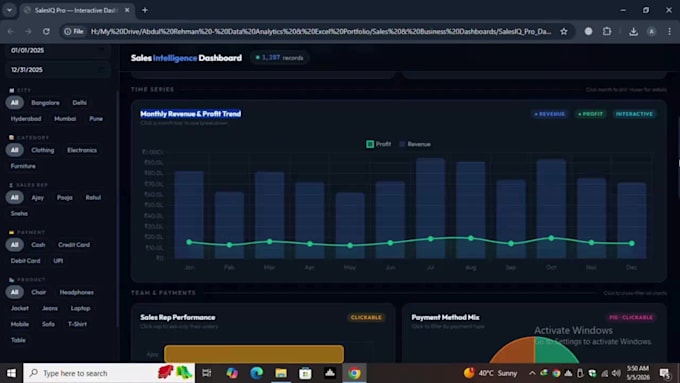Filter by product Jacket
The image size is (680, 383).
tap(20, 308)
